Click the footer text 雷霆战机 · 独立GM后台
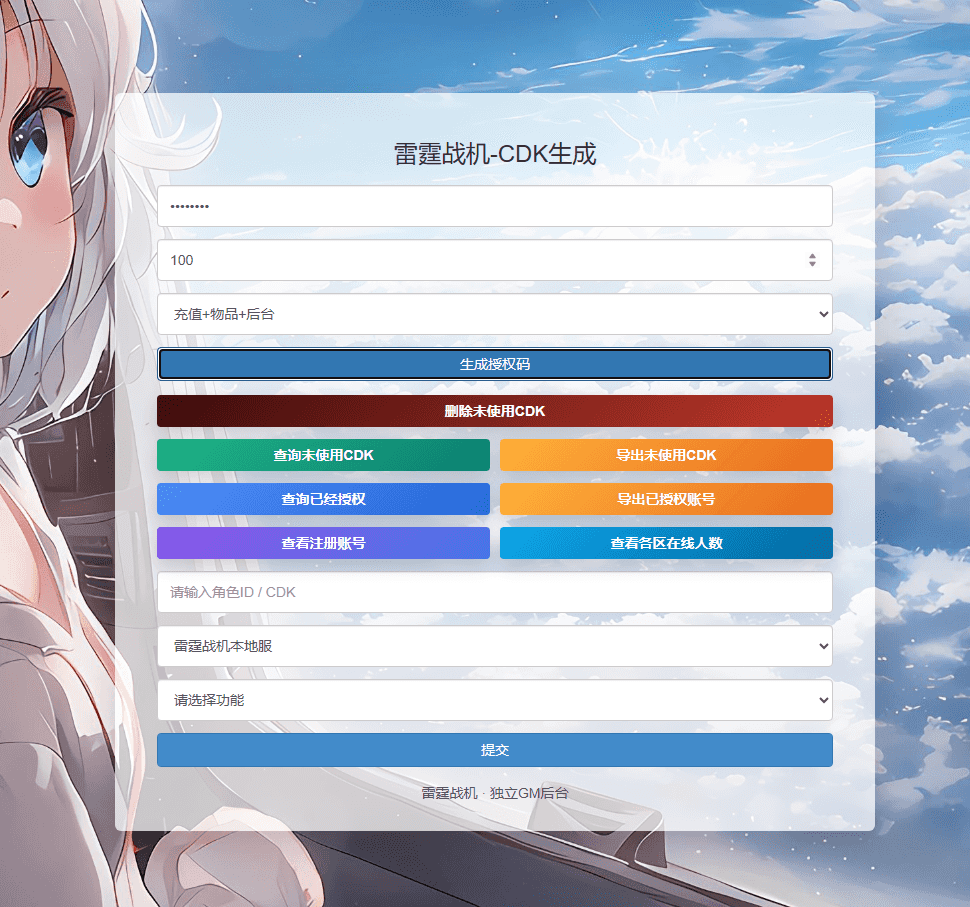The width and height of the screenshot is (970, 907). click(495, 793)
